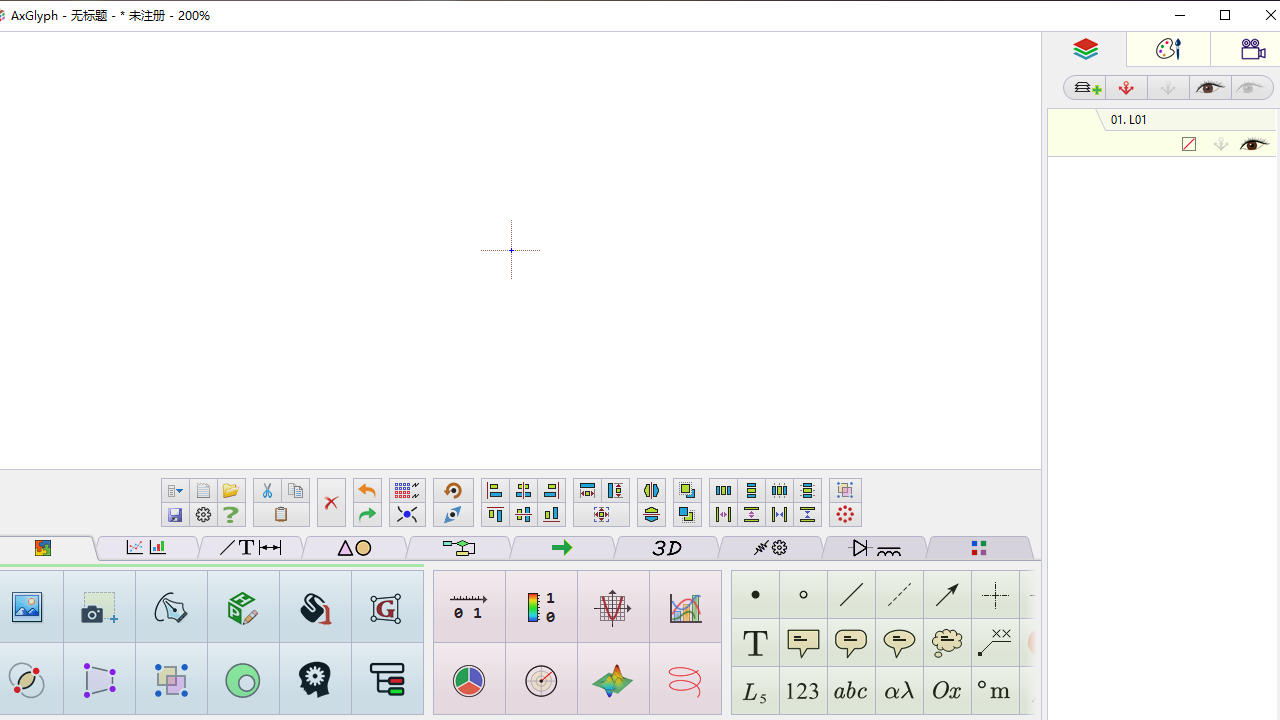Click the Save icon in the toolbar
The image size is (1280, 720).
click(175, 514)
